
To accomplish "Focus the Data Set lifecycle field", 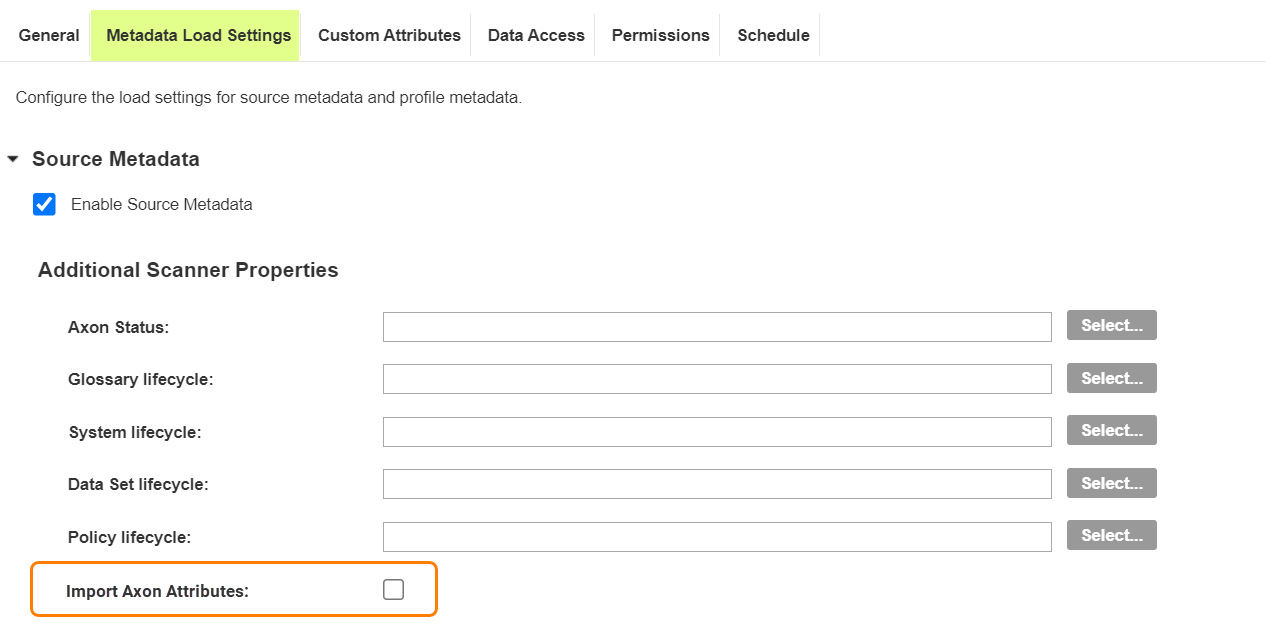I will coord(717,484).
